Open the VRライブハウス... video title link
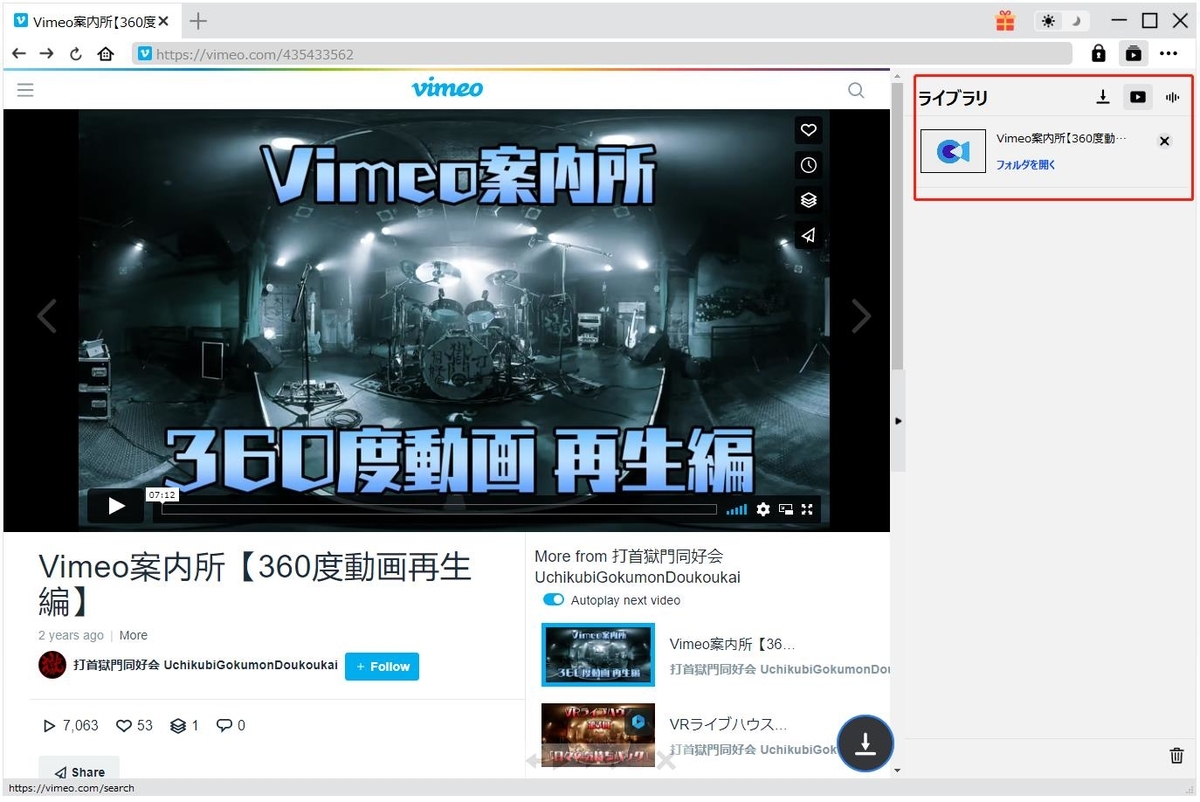Viewport: 1200px width, 802px height. [x=728, y=724]
